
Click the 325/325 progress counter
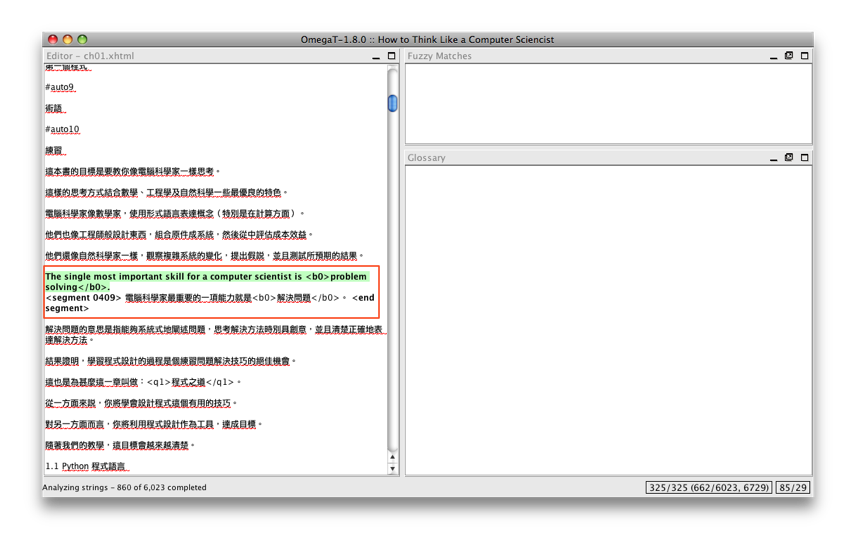click(709, 488)
